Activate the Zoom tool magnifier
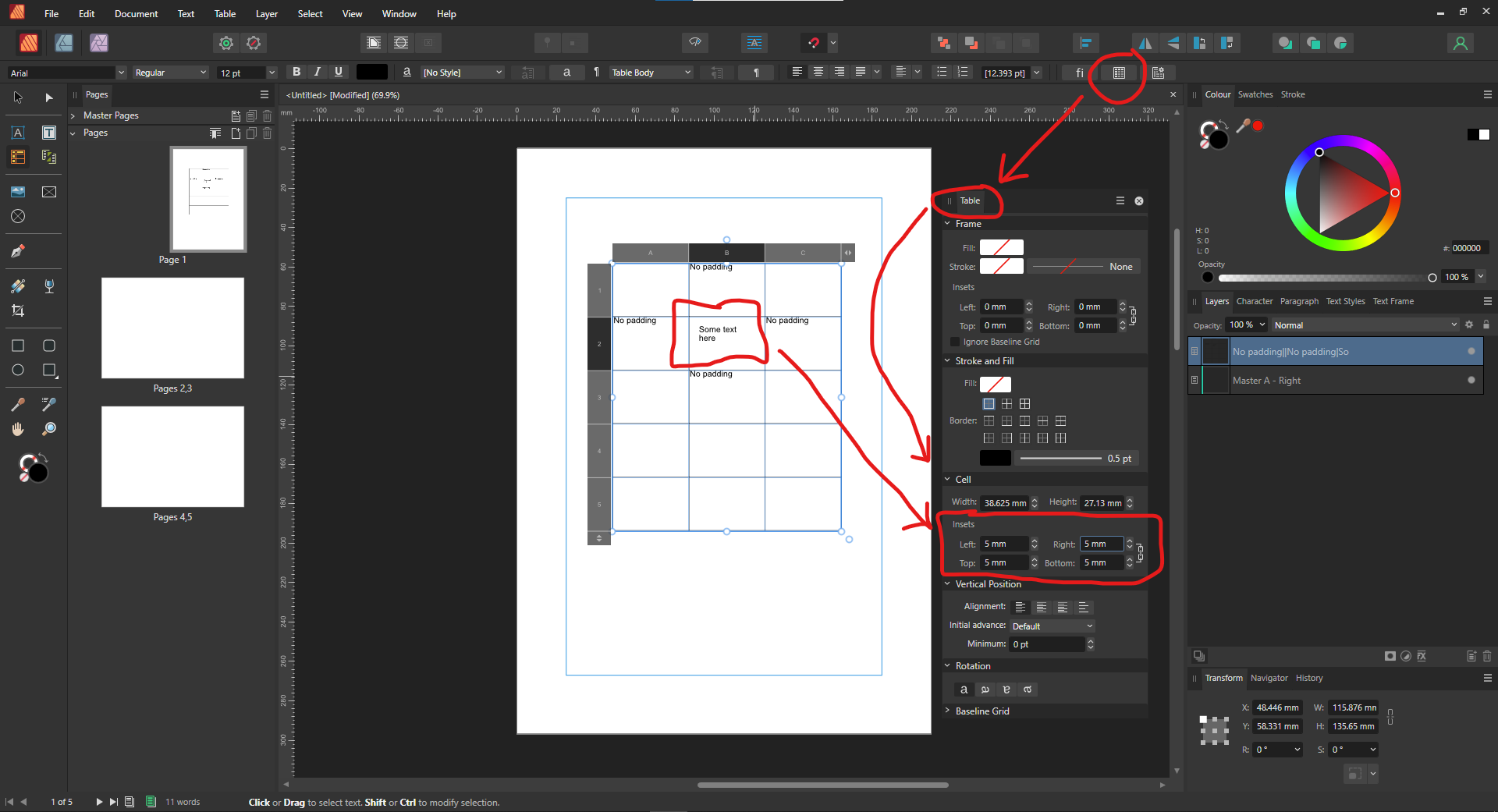The height and width of the screenshot is (812, 1498). [49, 429]
